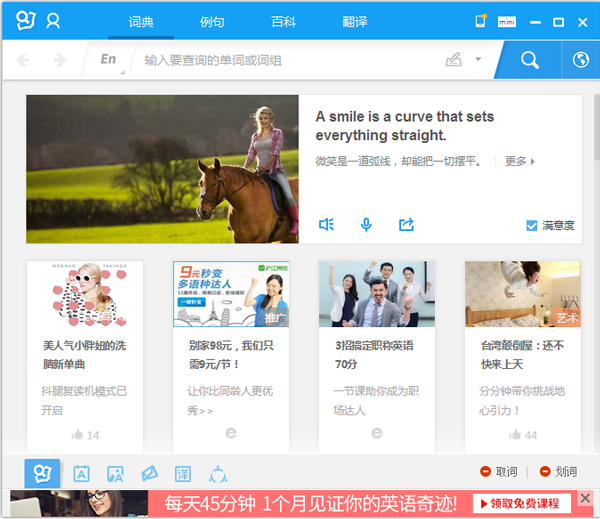
Task: Switch to mini window mode
Action: (508, 21)
